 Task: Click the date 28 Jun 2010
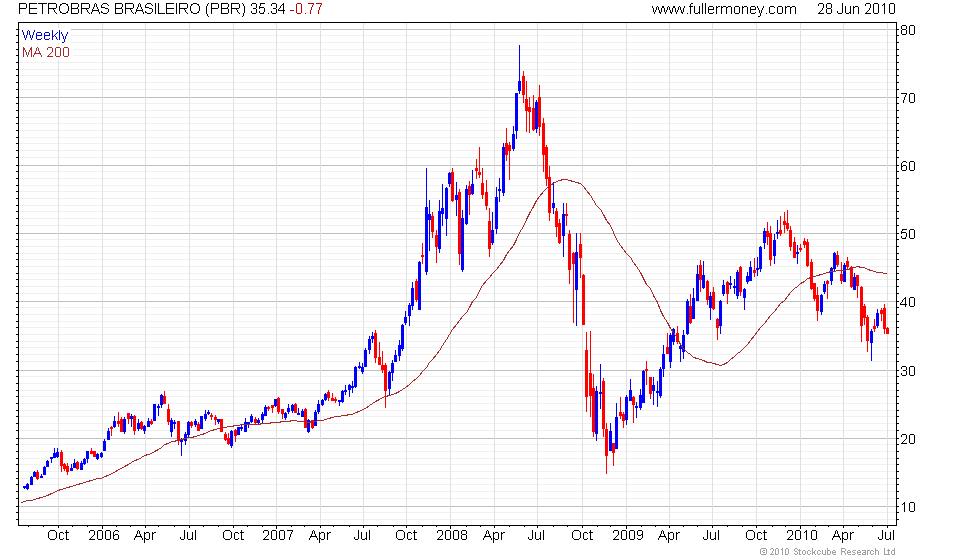(856, 9)
